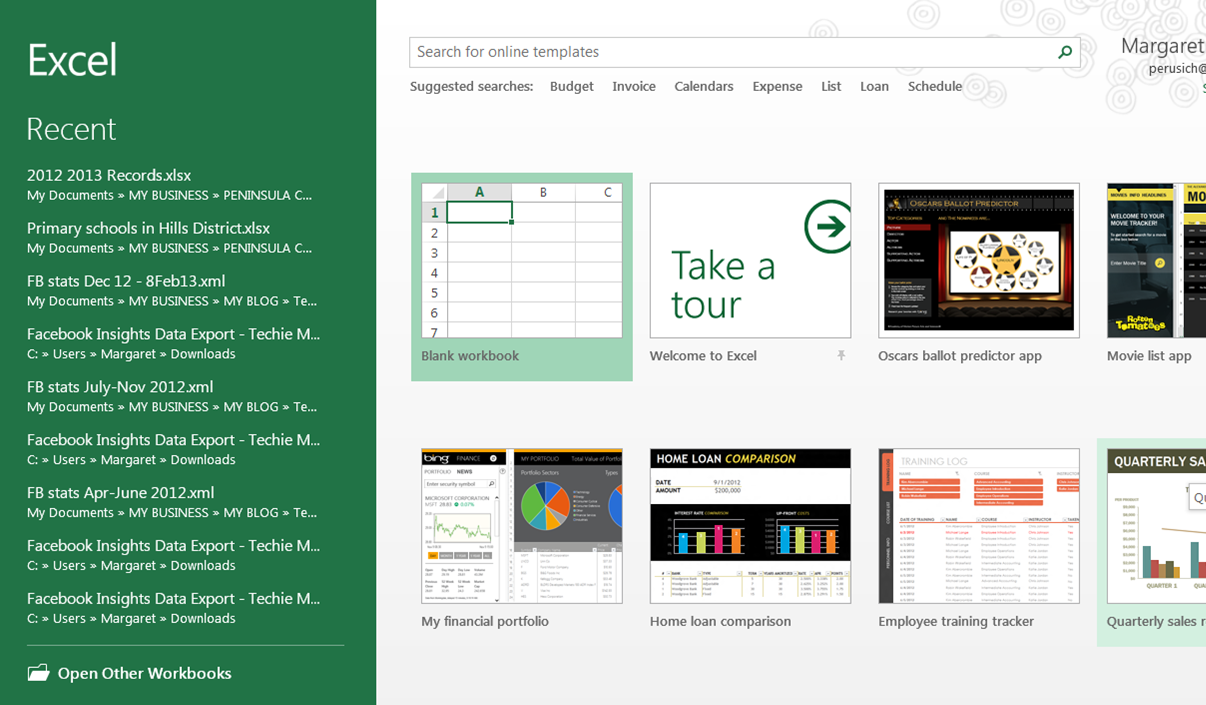The image size is (1206, 705).
Task: Search suggested term Loan
Action: coord(874,87)
